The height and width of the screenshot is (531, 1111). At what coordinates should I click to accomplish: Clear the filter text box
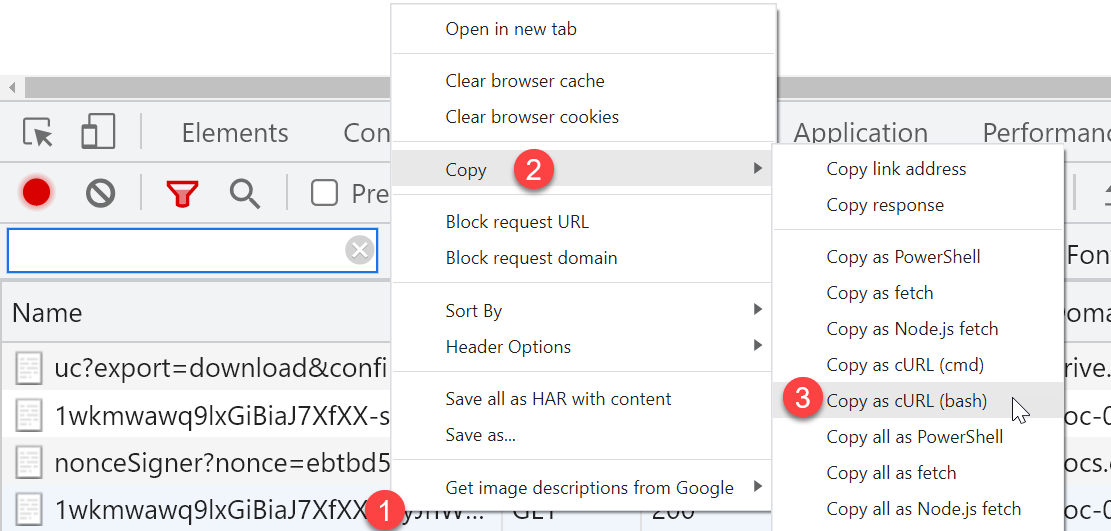[x=360, y=250]
